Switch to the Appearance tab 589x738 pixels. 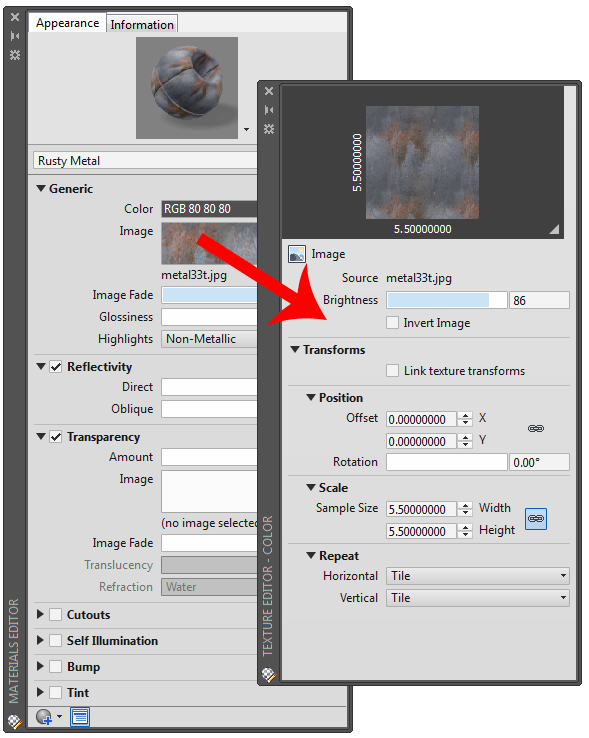(67, 23)
